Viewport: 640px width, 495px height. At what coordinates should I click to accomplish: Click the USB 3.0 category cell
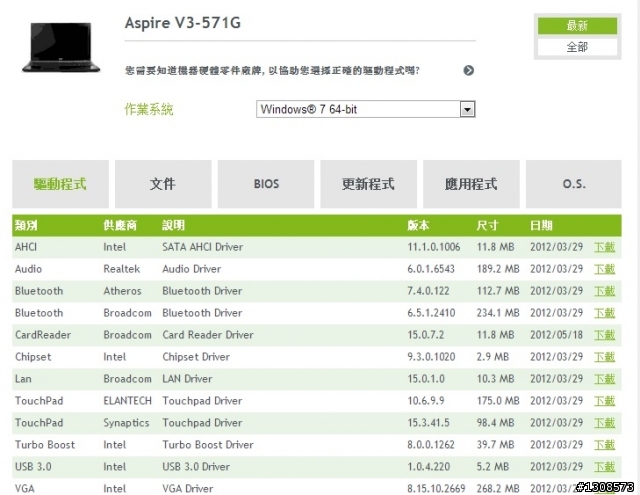point(33,467)
